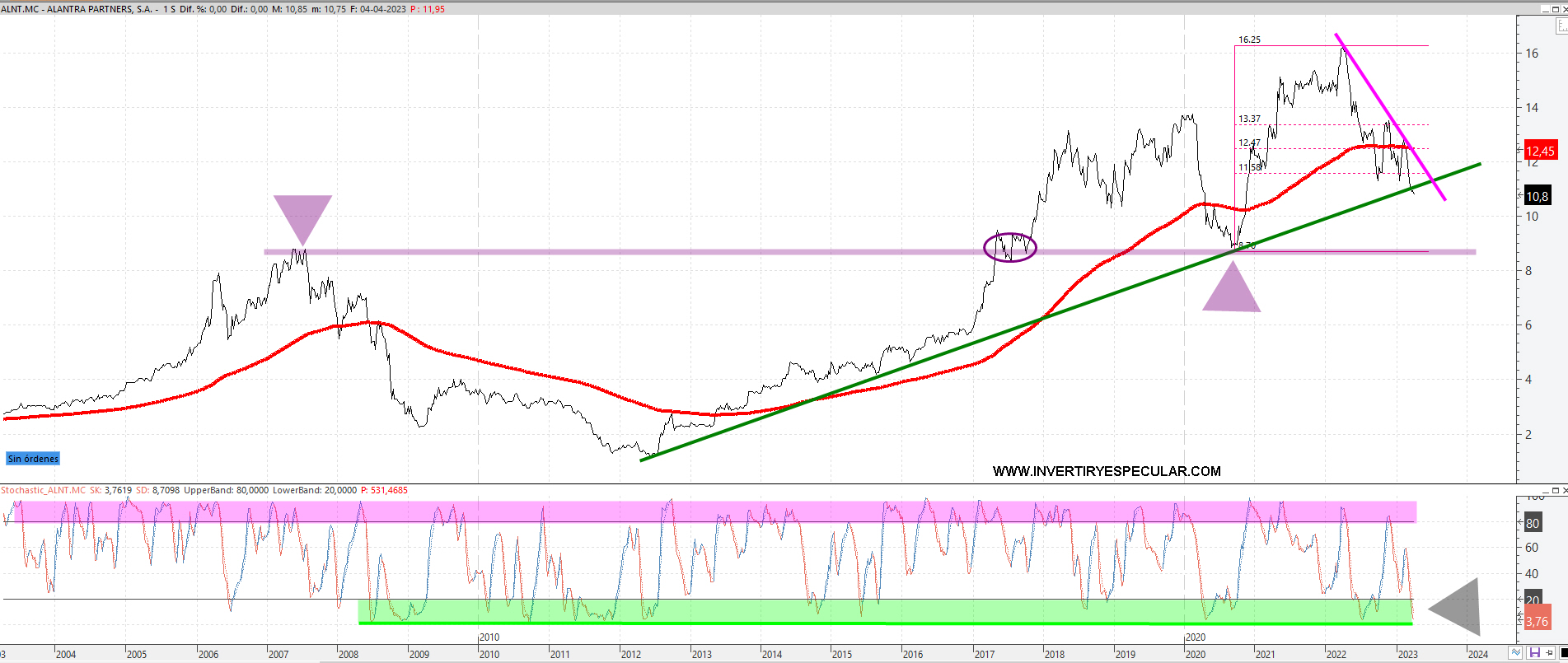Open the www.invertiryespecular.com watermark link
Image resolution: width=1568 pixels, height=663 pixels.
(x=1106, y=471)
